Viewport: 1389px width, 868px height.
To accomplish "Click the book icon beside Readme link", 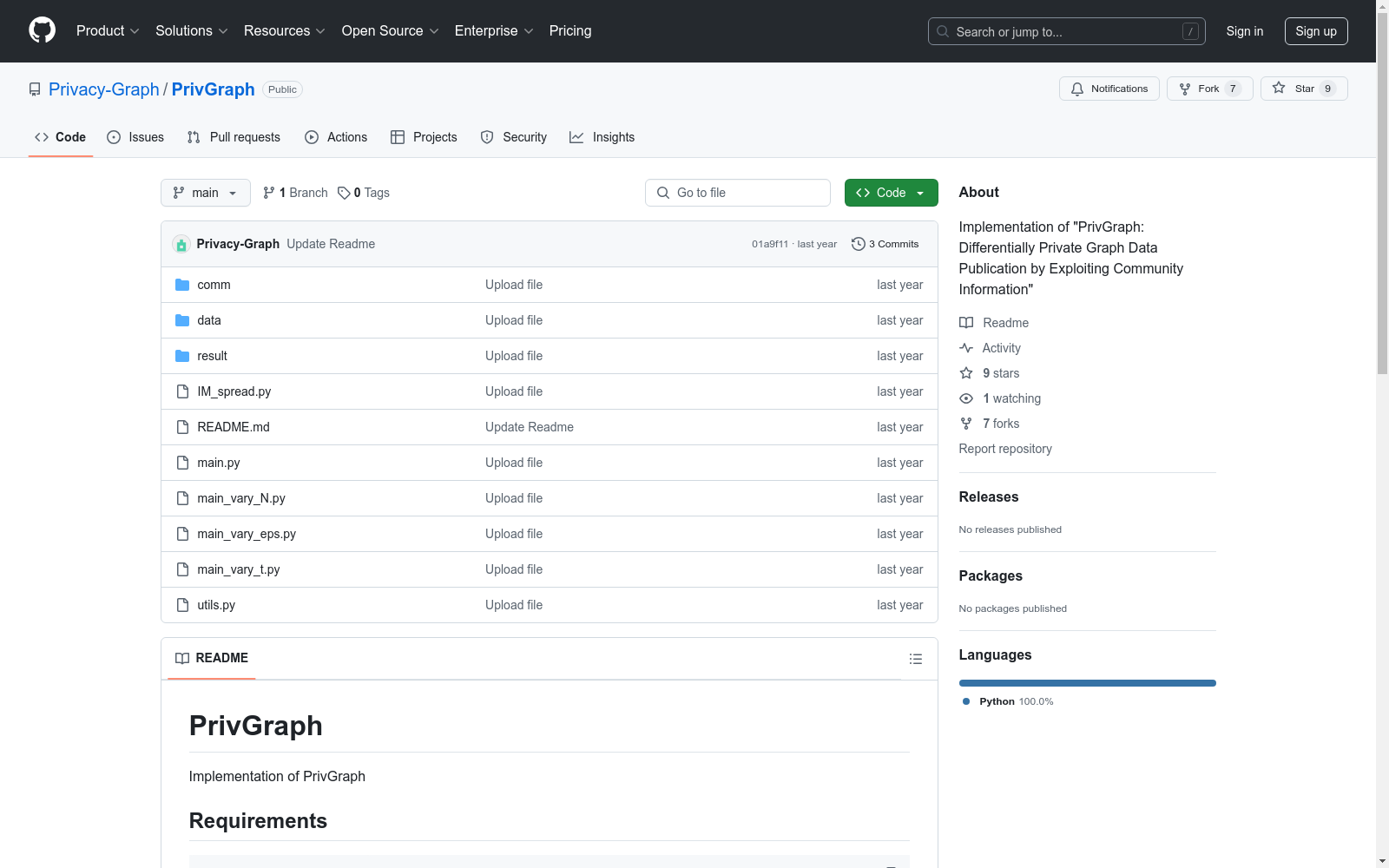I will [x=966, y=323].
